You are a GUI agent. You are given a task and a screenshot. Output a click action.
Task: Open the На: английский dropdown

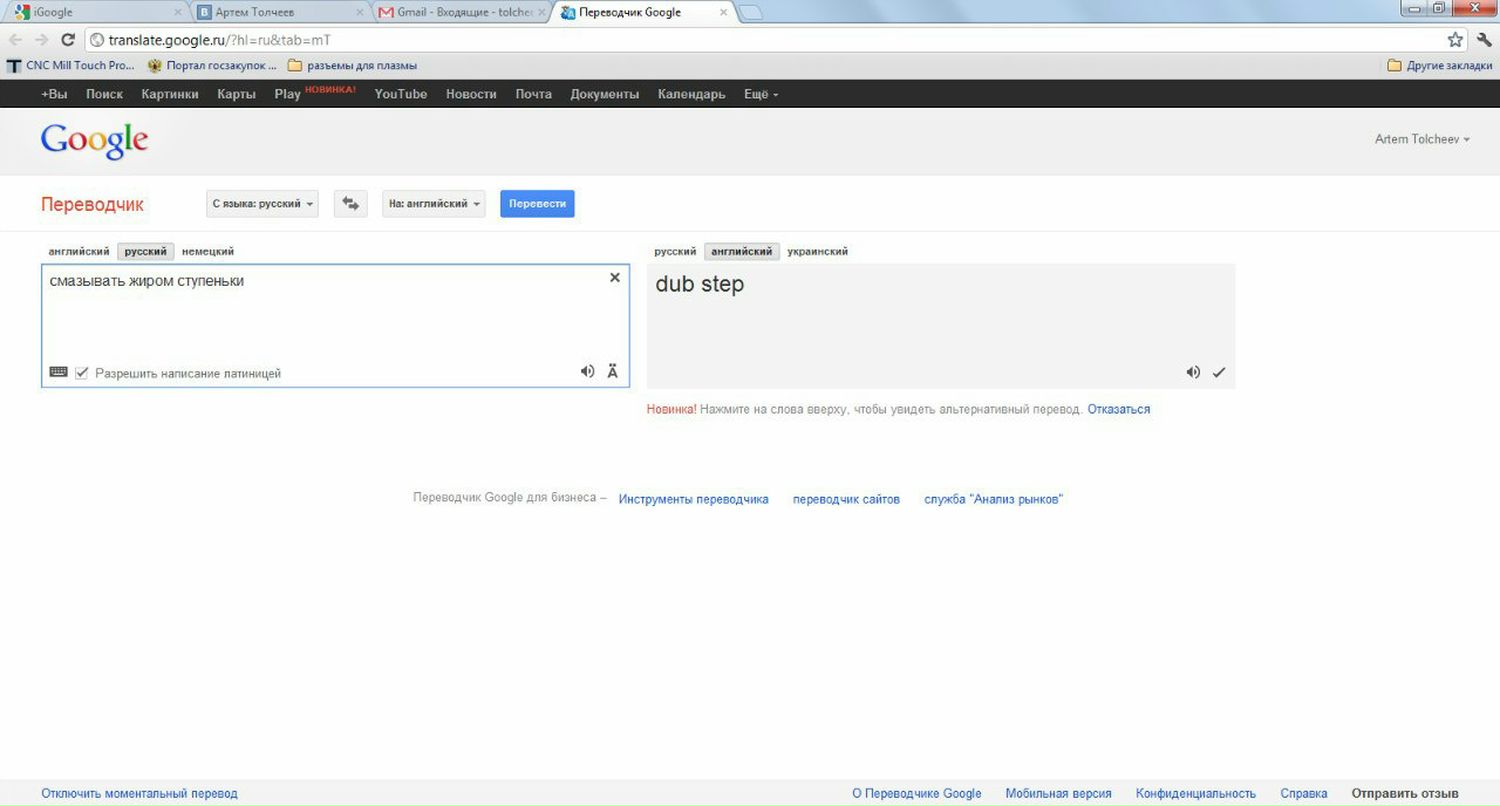pyautogui.click(x=433, y=203)
